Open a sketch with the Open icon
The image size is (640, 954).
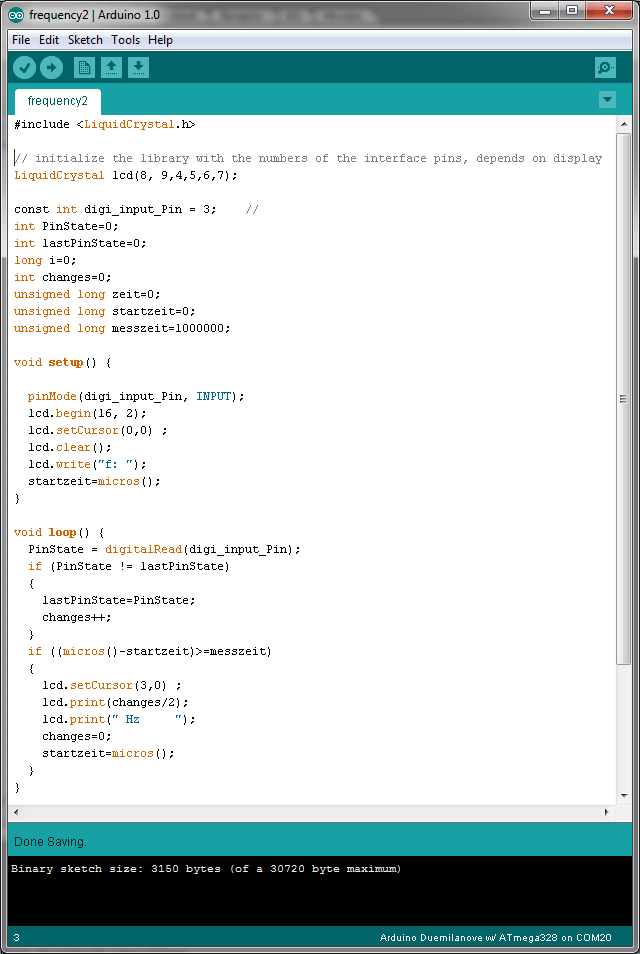111,68
